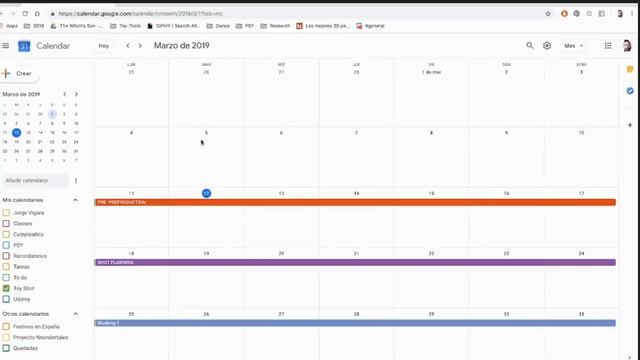This screenshot has width=640, height=360.
Task: Toggle Proyecto Neandertales checkbox
Action: click(6, 338)
